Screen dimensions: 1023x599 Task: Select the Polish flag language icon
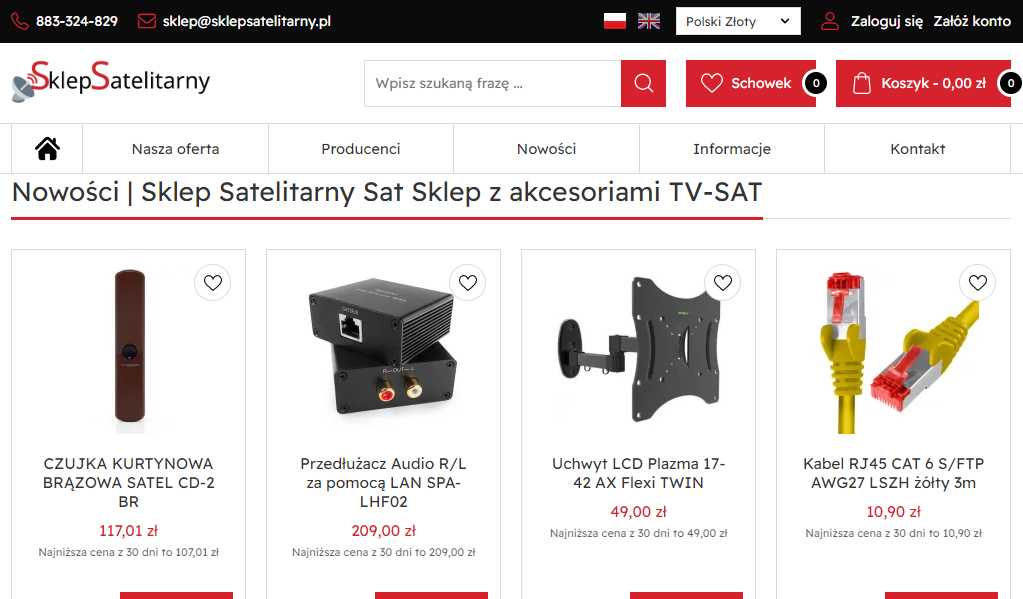pyautogui.click(x=615, y=22)
